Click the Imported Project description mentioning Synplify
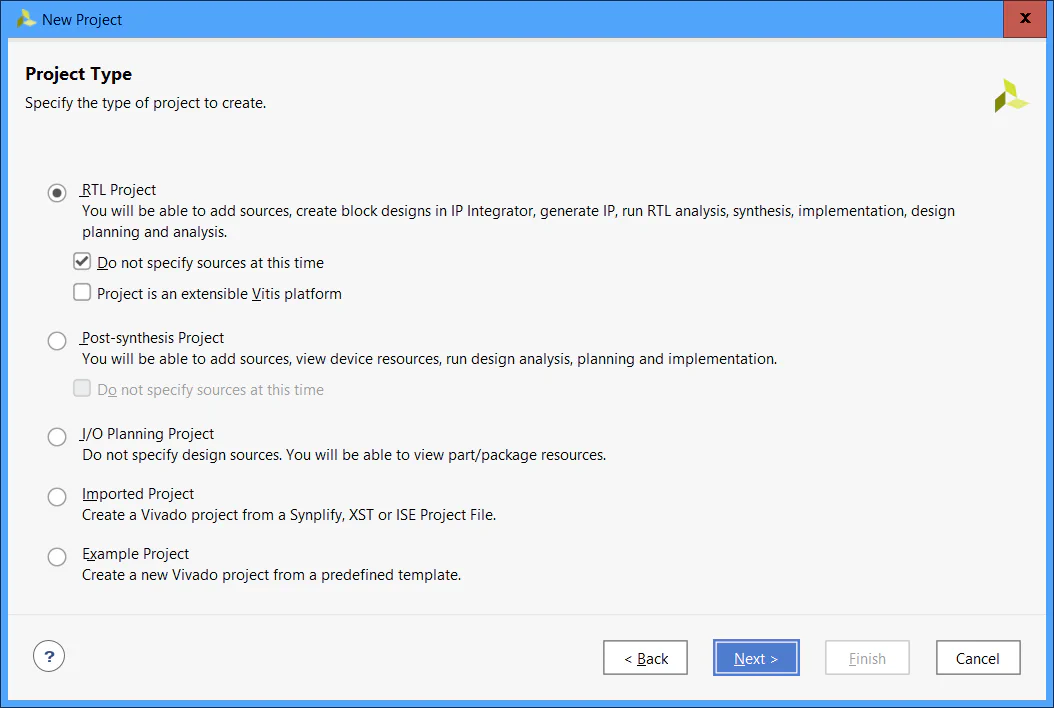This screenshot has width=1054, height=708. (x=289, y=515)
